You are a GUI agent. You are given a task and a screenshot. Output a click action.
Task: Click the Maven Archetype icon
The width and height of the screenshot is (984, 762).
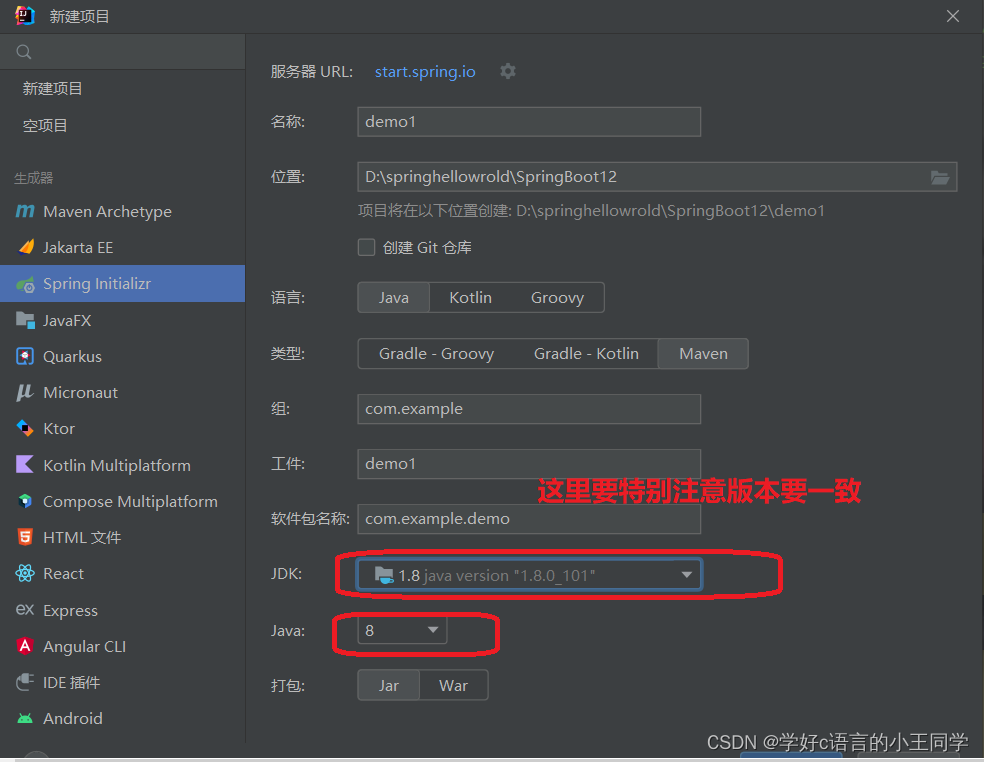[x=24, y=212]
